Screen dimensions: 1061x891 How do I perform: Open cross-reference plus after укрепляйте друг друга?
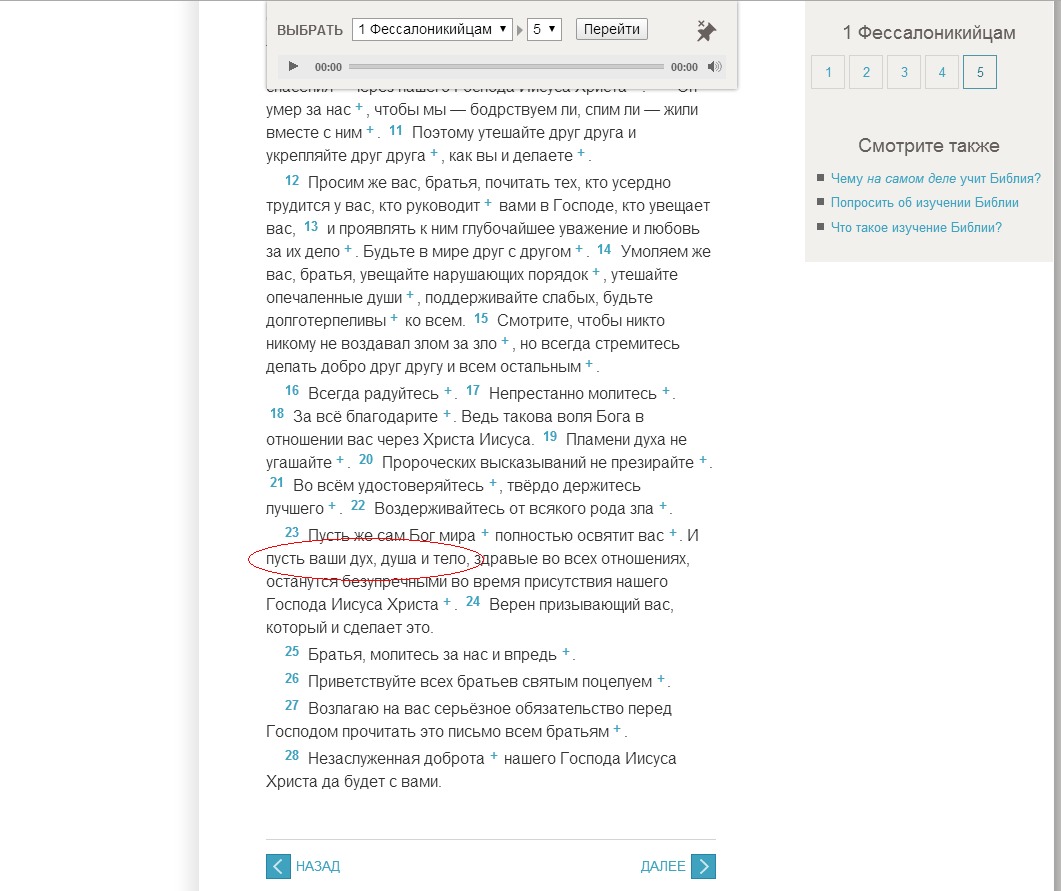(434, 152)
